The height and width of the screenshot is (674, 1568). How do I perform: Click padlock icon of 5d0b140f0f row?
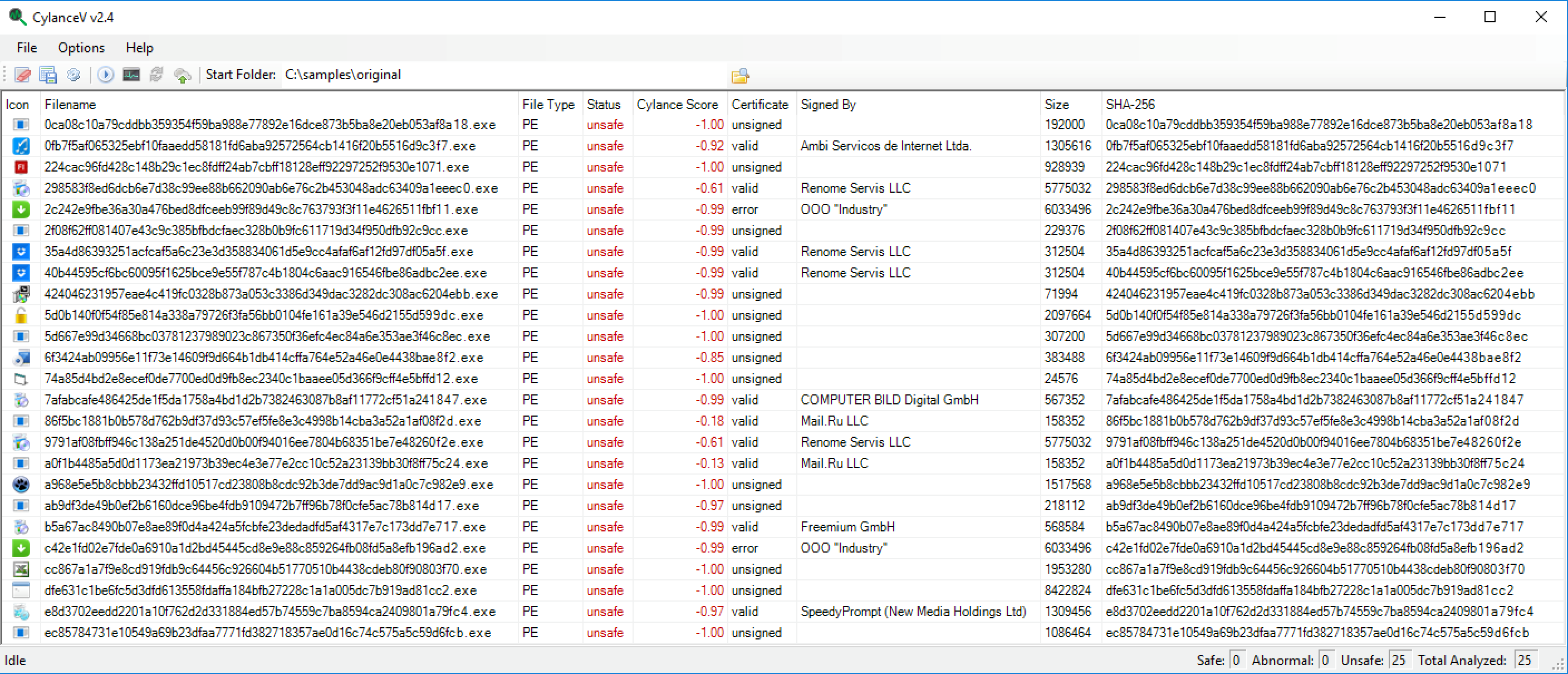click(x=21, y=315)
